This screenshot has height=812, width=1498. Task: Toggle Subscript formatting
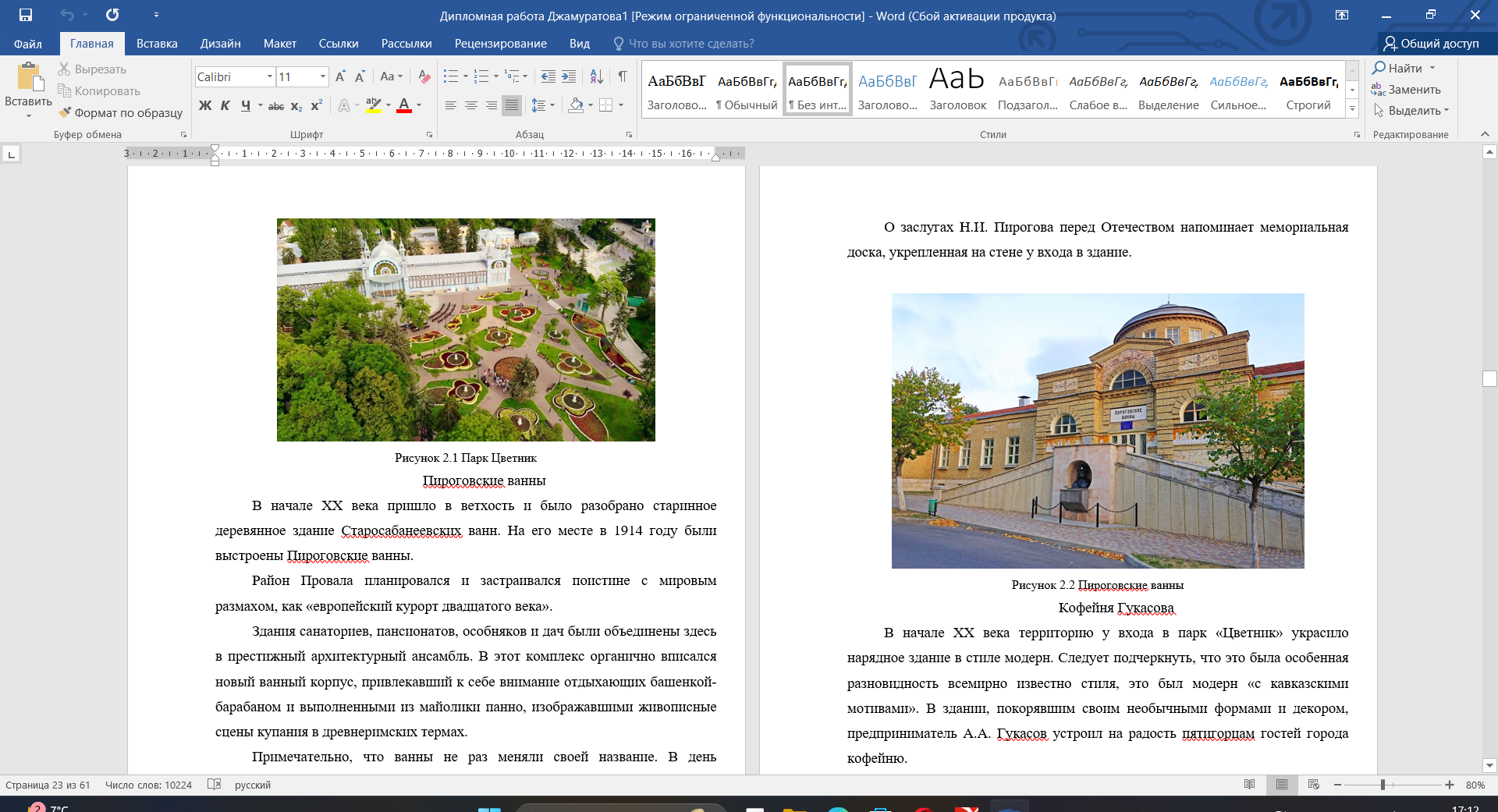(296, 105)
